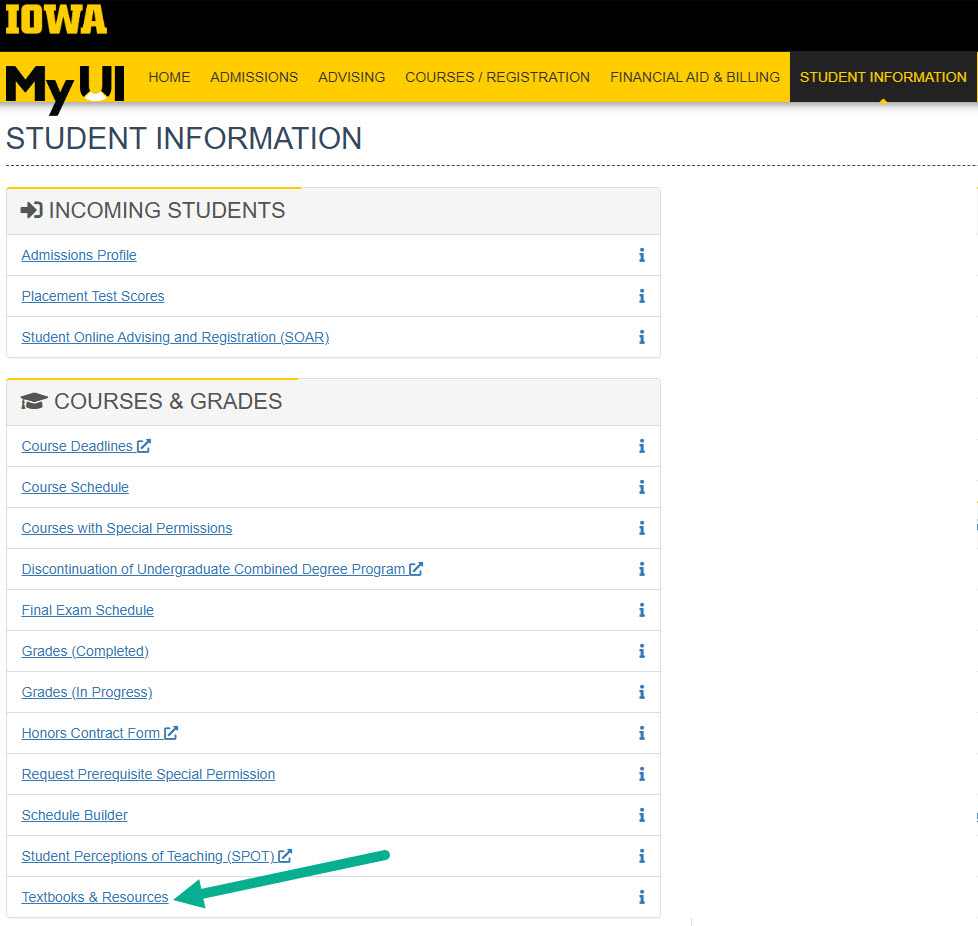Open the MyUI logo home link
The height and width of the screenshot is (926, 978).
(65, 86)
